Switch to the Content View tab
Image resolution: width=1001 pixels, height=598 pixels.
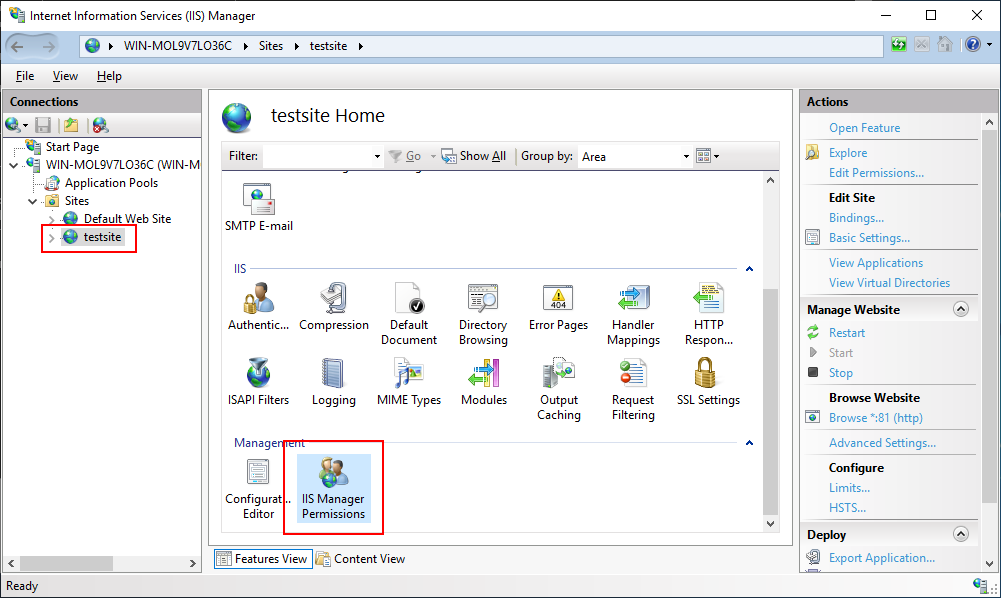pyautogui.click(x=360, y=559)
